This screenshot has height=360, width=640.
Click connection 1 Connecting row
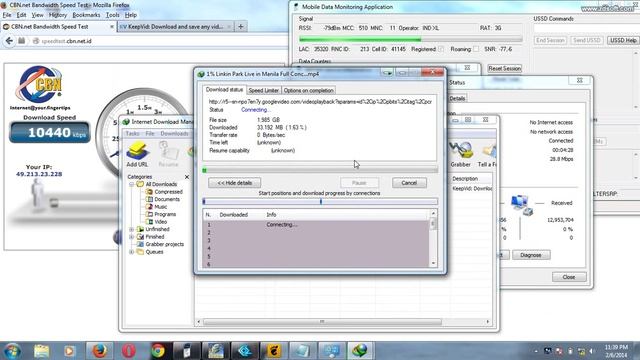point(316,225)
